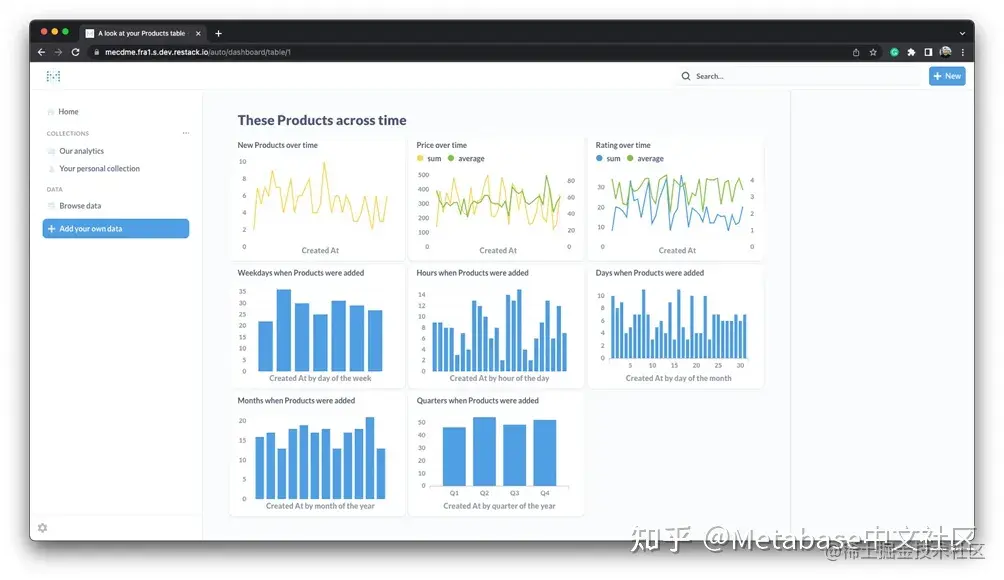Expand the tab search chevron

[x=962, y=33]
